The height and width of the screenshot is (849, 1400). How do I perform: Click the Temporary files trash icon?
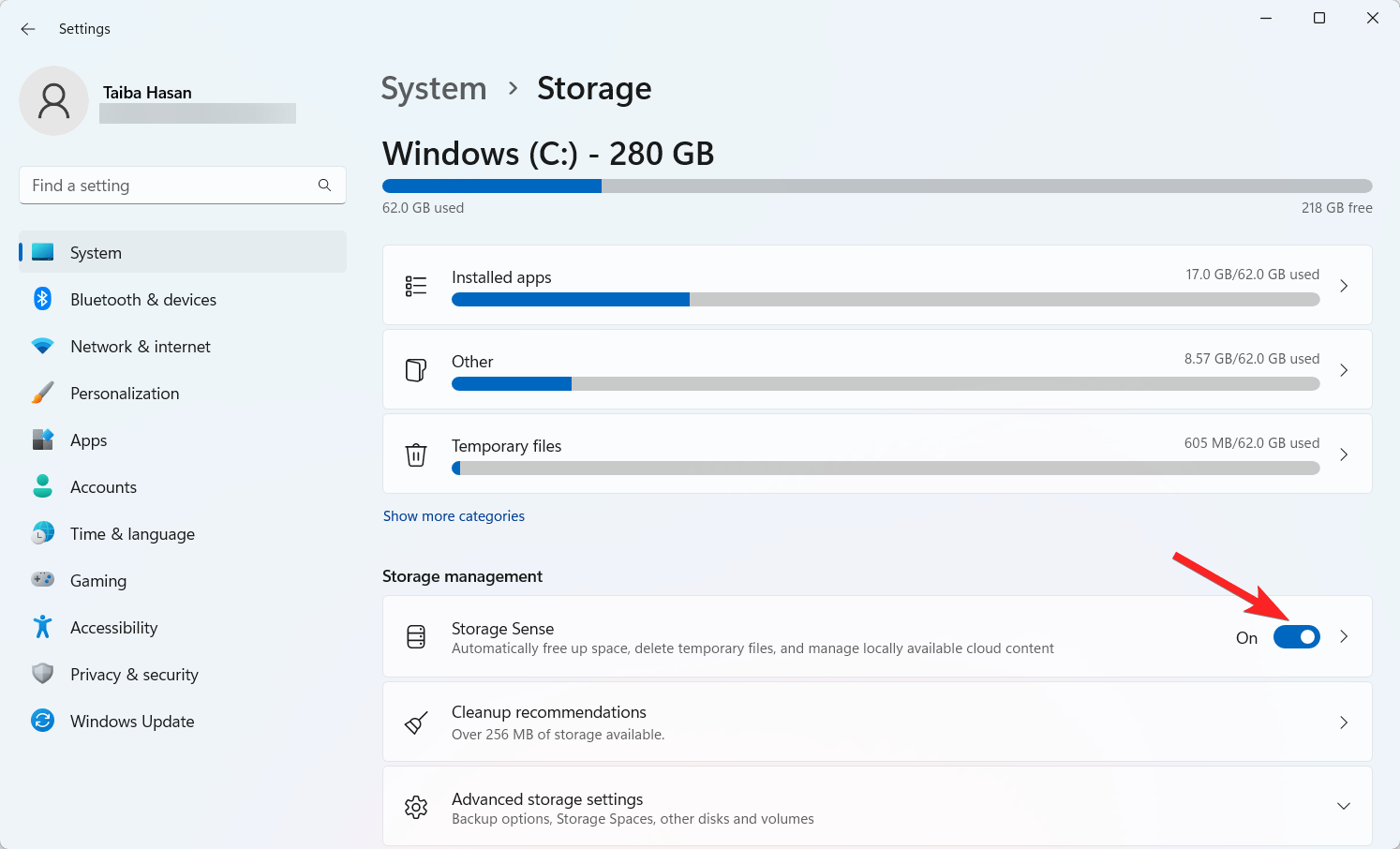click(416, 454)
